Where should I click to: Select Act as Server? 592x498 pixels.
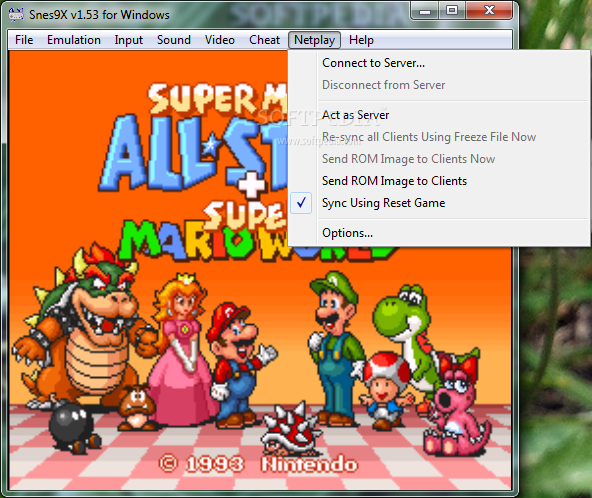(x=439, y=115)
